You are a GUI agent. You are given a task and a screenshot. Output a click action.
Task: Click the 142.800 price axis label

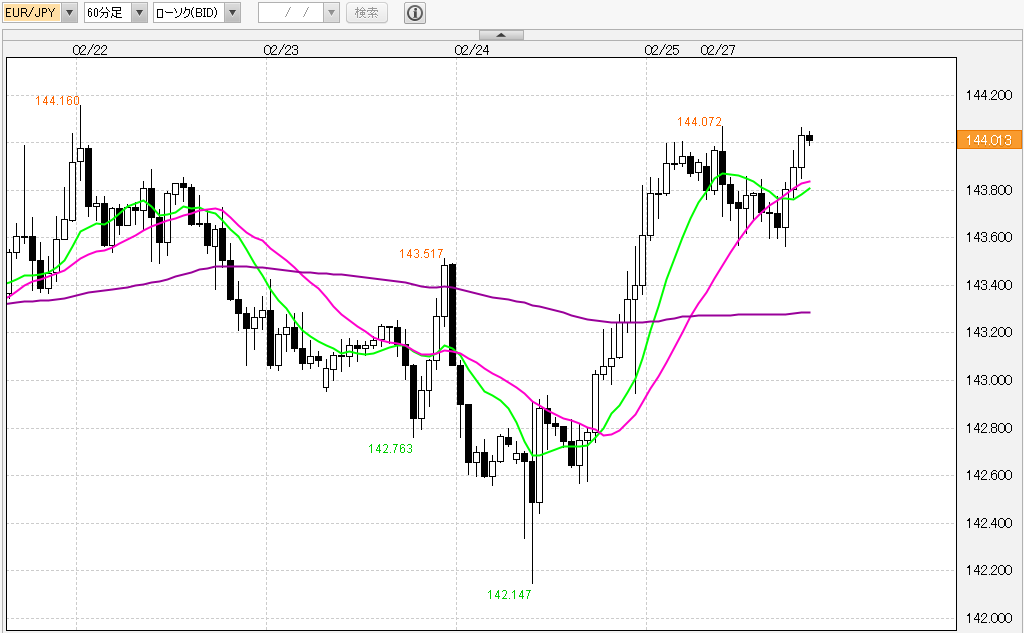tap(989, 429)
